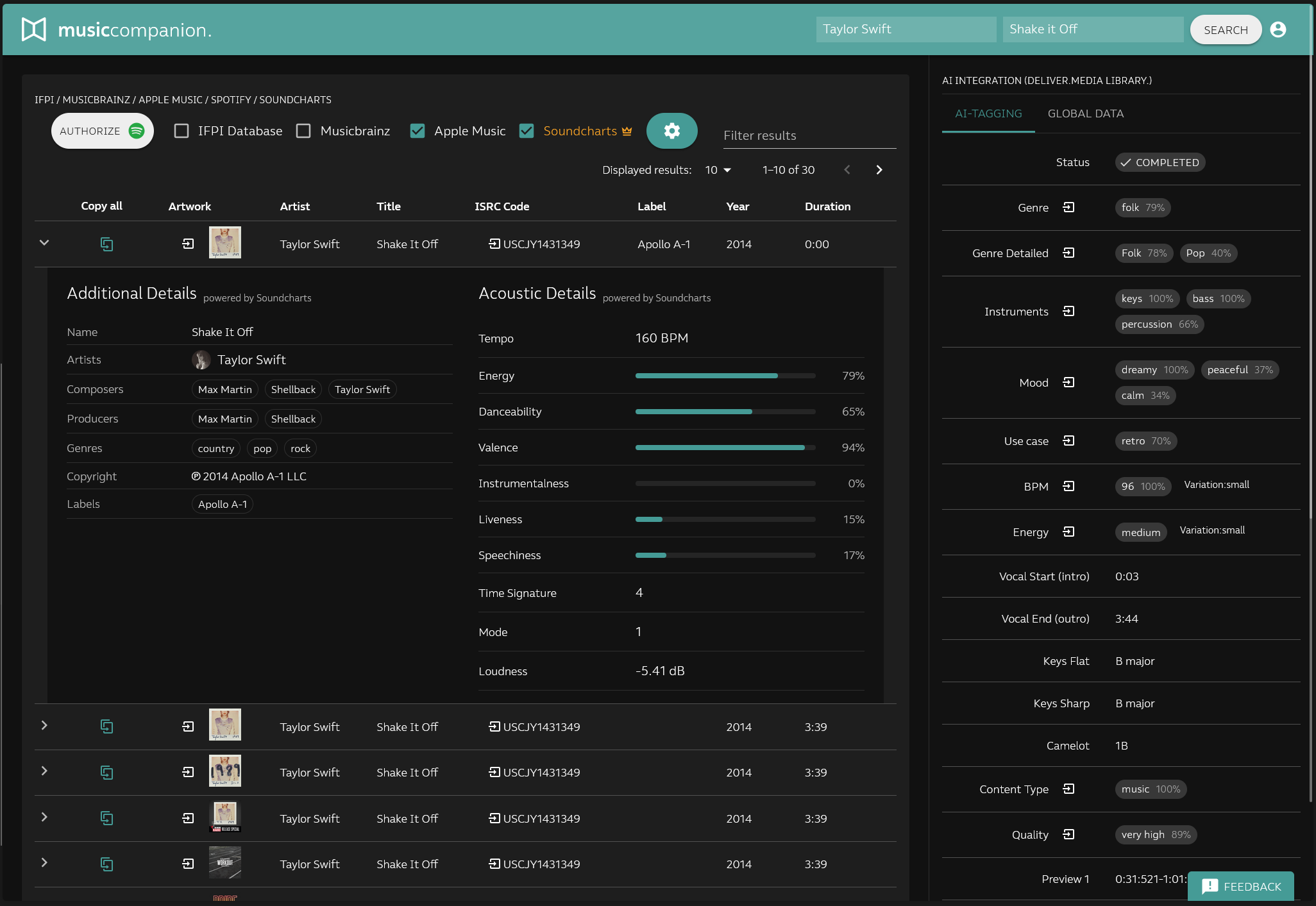
Task: Copy data of the third result row
Action: (x=106, y=773)
